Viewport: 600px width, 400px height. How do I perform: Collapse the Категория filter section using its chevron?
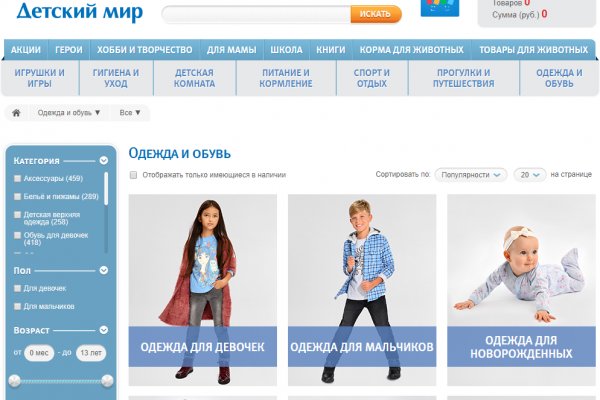[x=104, y=160]
